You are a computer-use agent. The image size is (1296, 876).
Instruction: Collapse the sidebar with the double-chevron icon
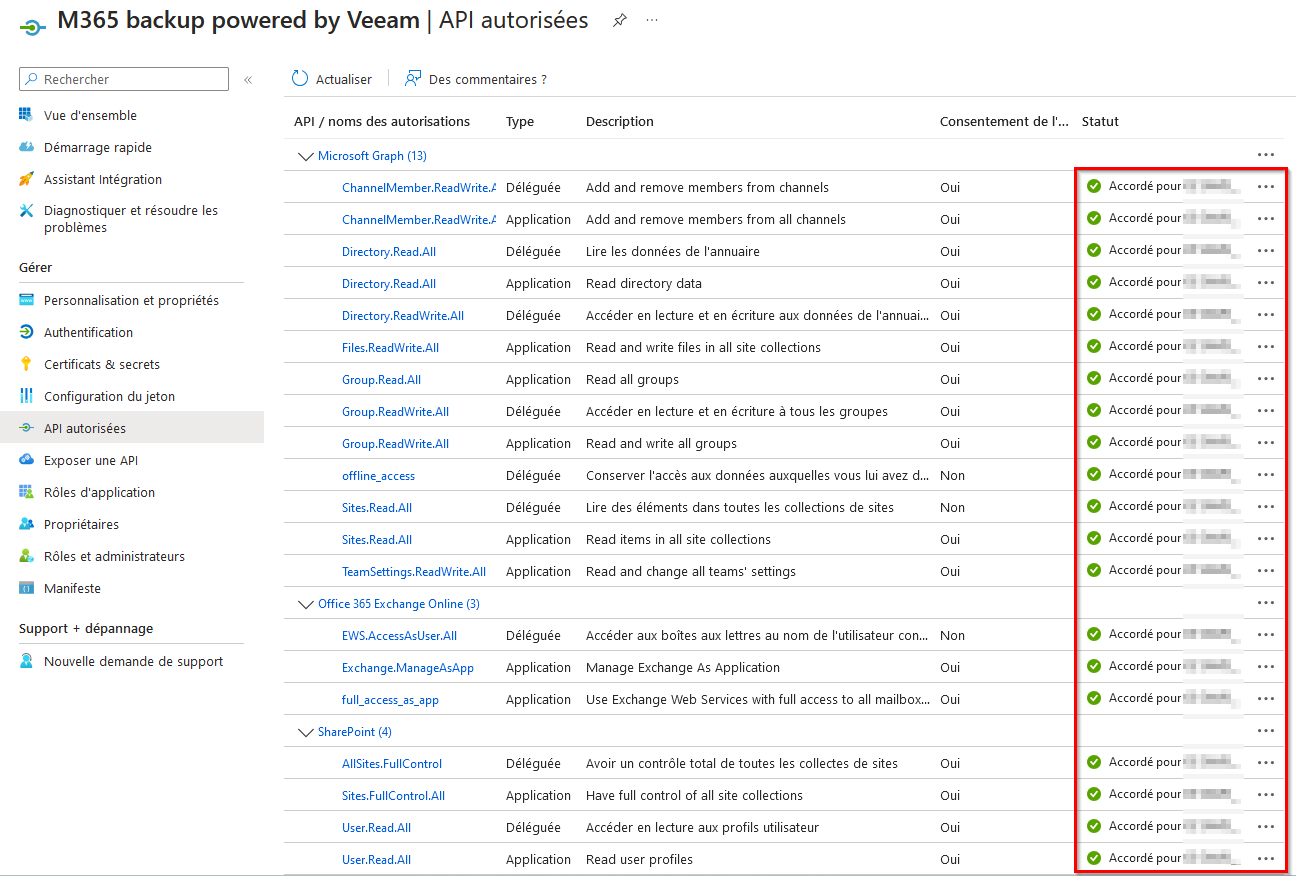[x=248, y=79]
